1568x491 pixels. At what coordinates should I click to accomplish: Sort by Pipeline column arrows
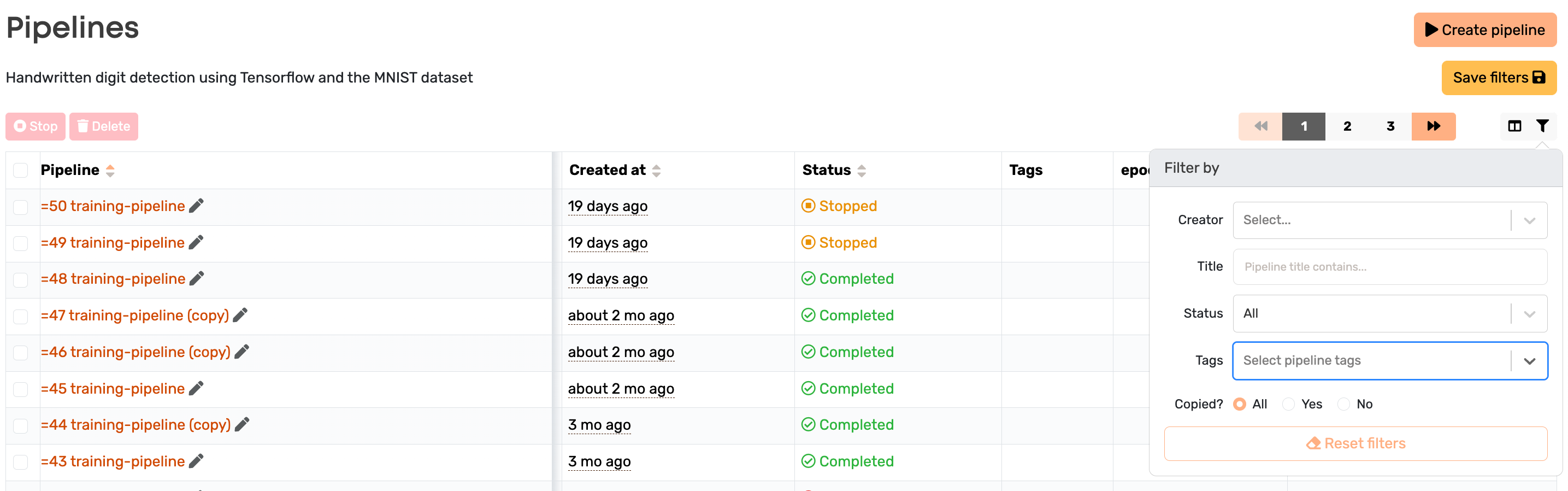click(x=110, y=171)
